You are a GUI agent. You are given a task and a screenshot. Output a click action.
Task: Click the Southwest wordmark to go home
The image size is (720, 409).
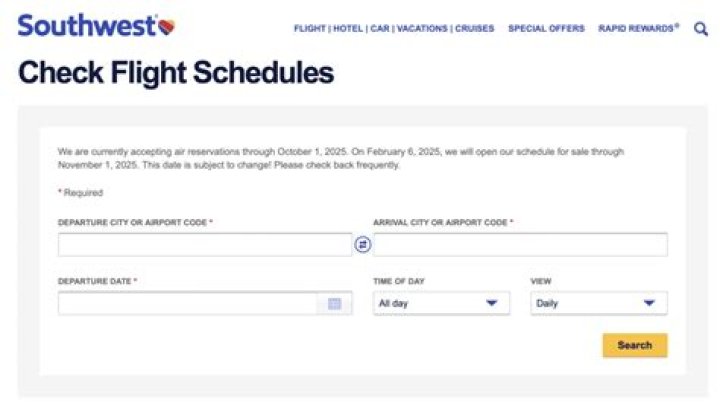86,26
